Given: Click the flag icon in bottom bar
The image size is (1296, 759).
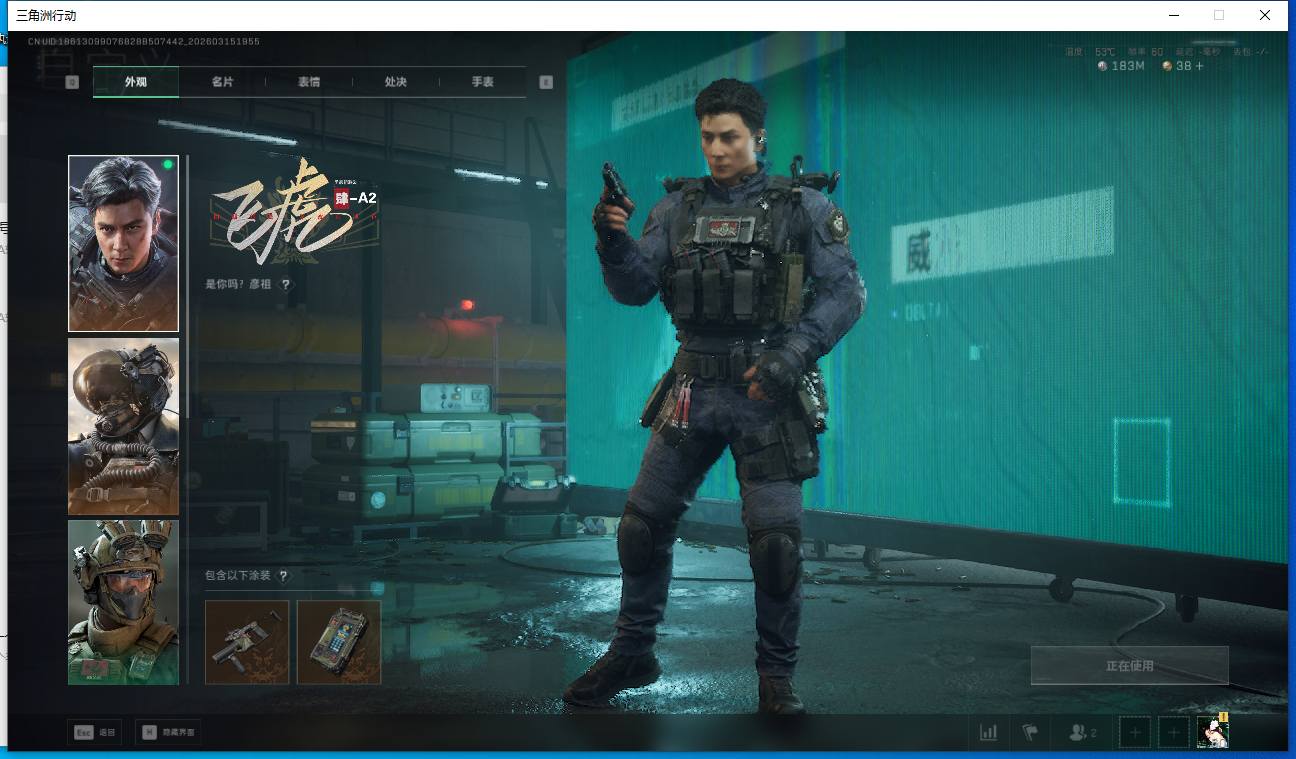Looking at the screenshot, I should pyautogui.click(x=1030, y=733).
